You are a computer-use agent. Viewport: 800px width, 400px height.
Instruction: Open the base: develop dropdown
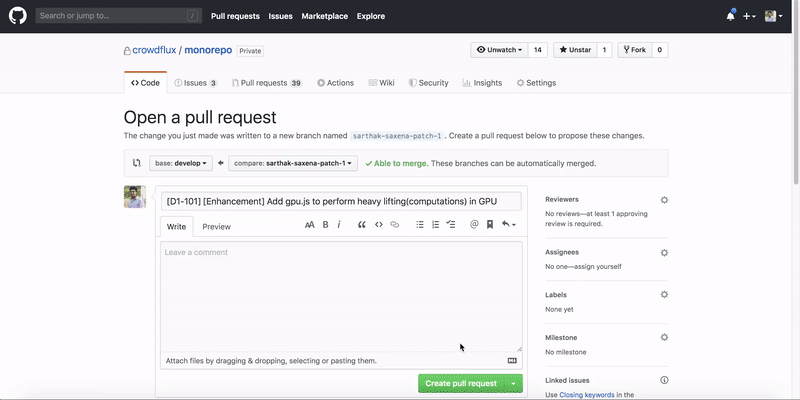pyautogui.click(x=181, y=163)
